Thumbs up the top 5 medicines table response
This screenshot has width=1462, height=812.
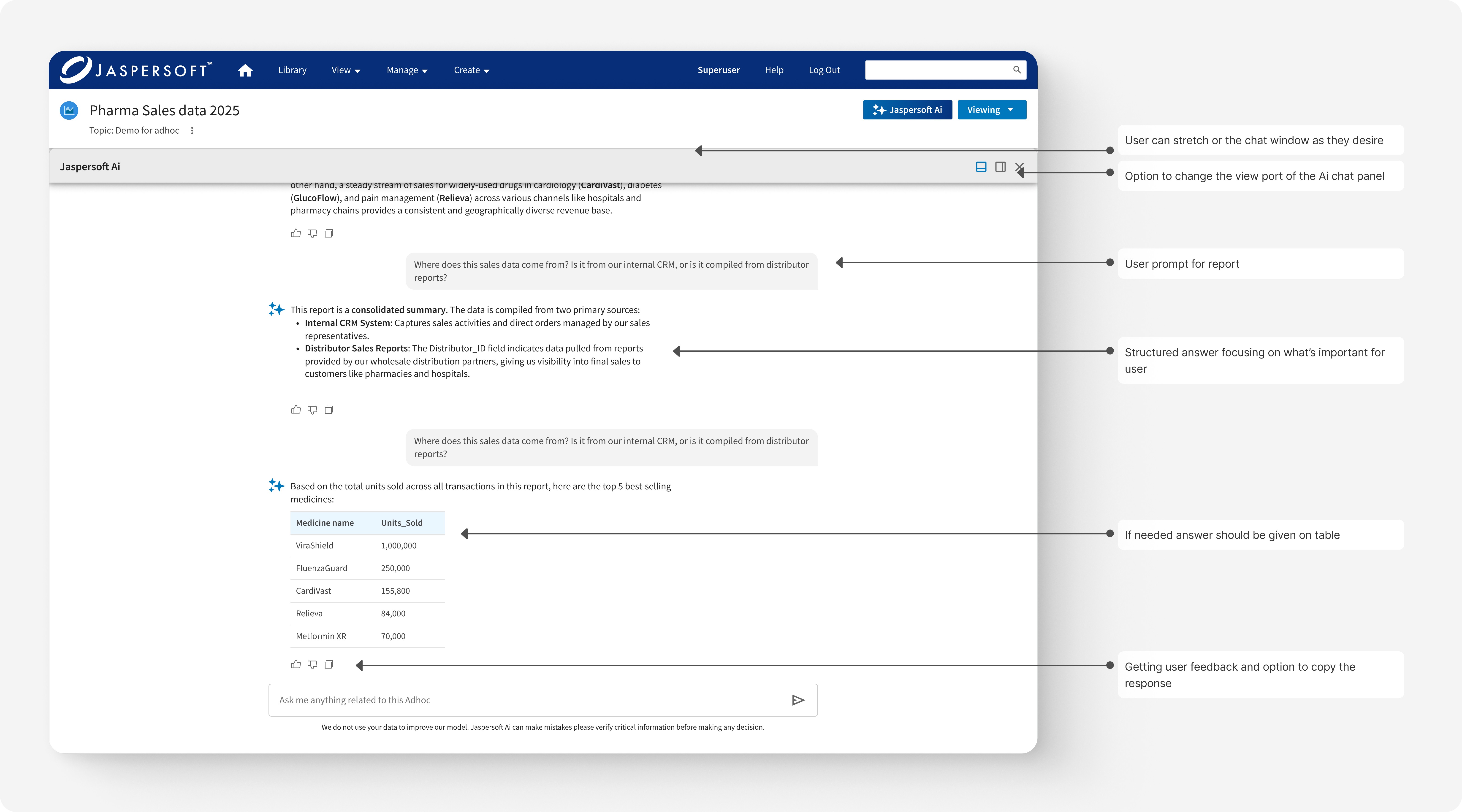(296, 664)
